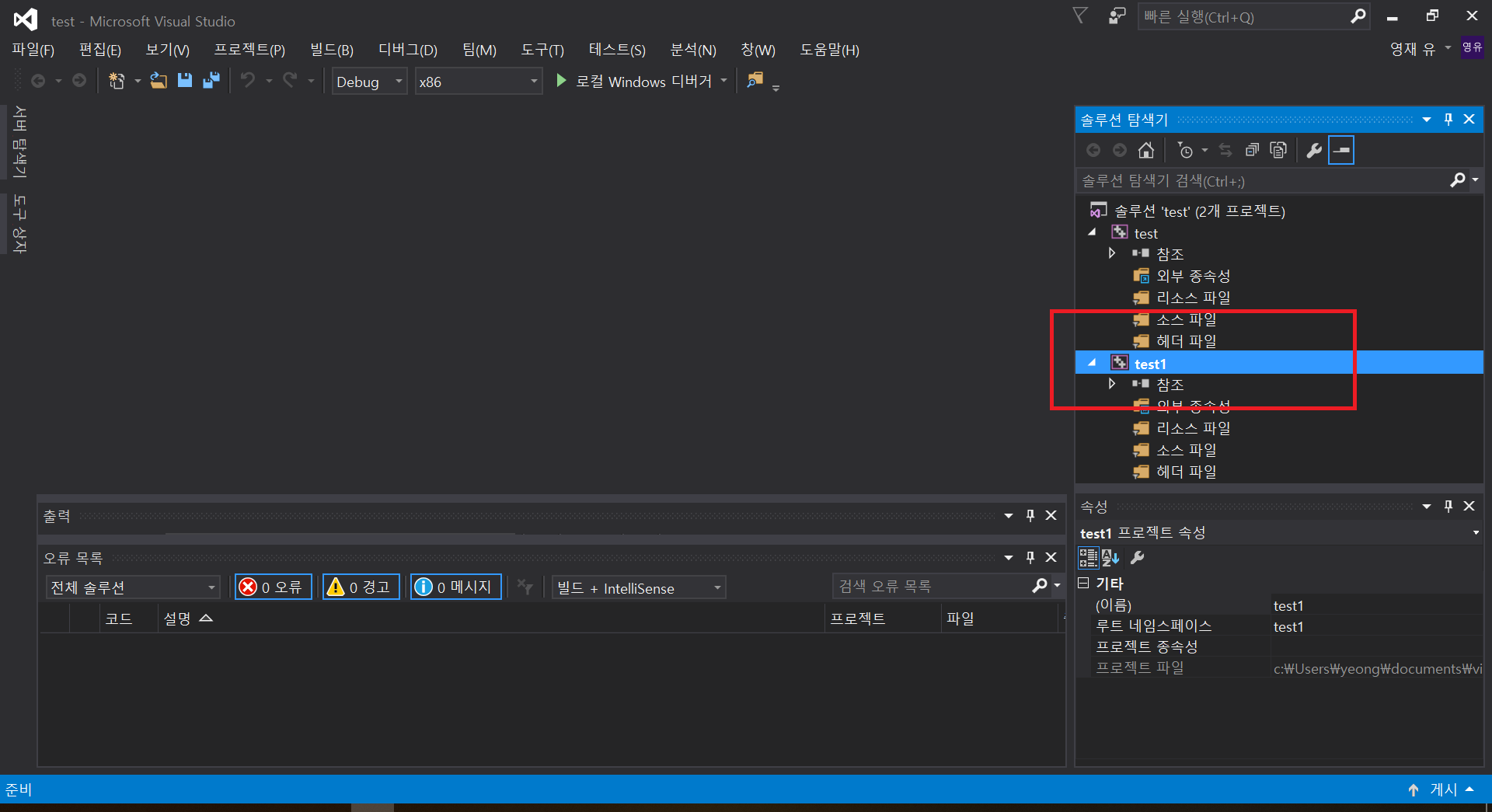Toggle the Preview Selected Items button

1341,150
